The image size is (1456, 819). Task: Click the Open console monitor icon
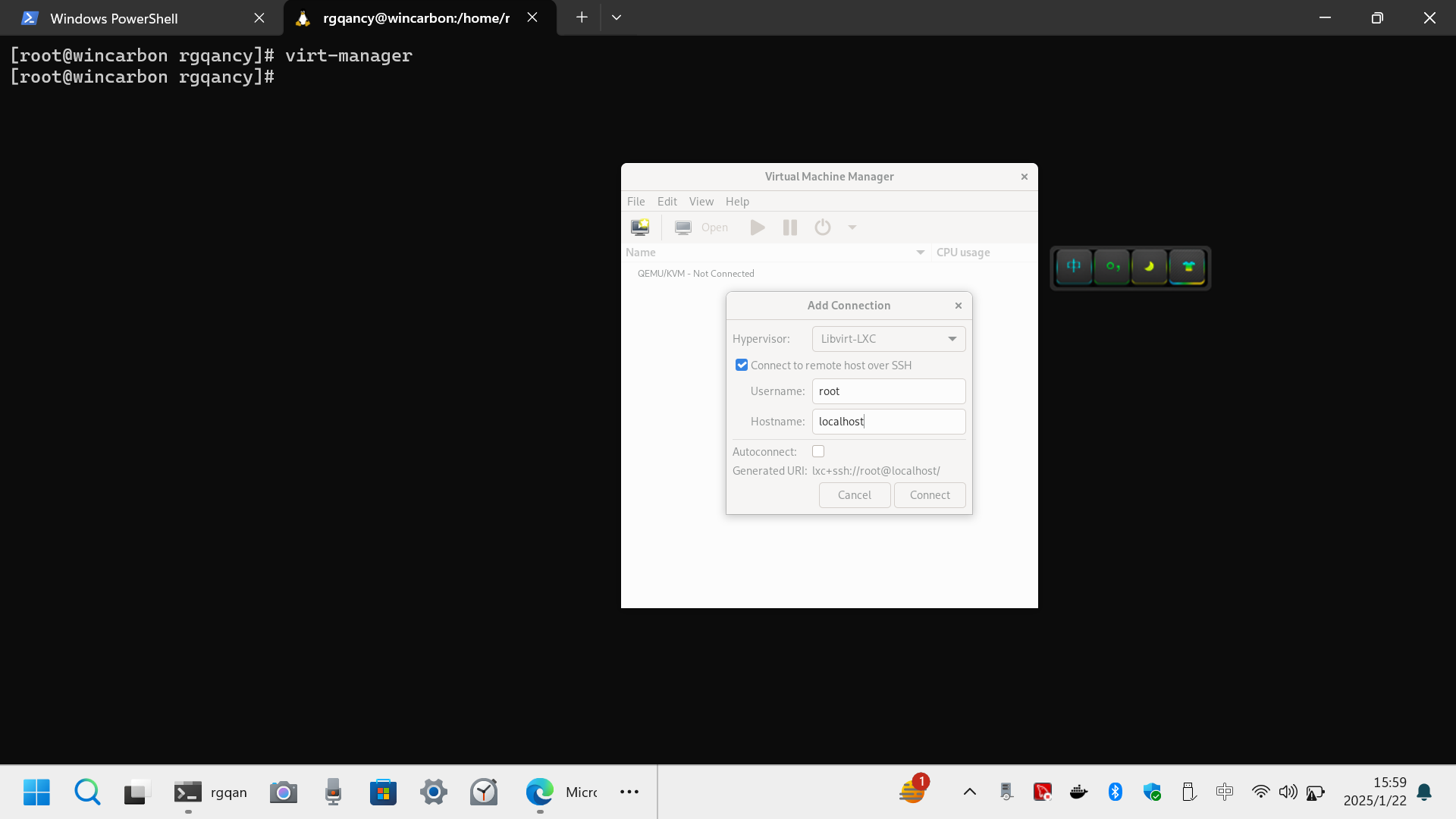pyautogui.click(x=683, y=227)
